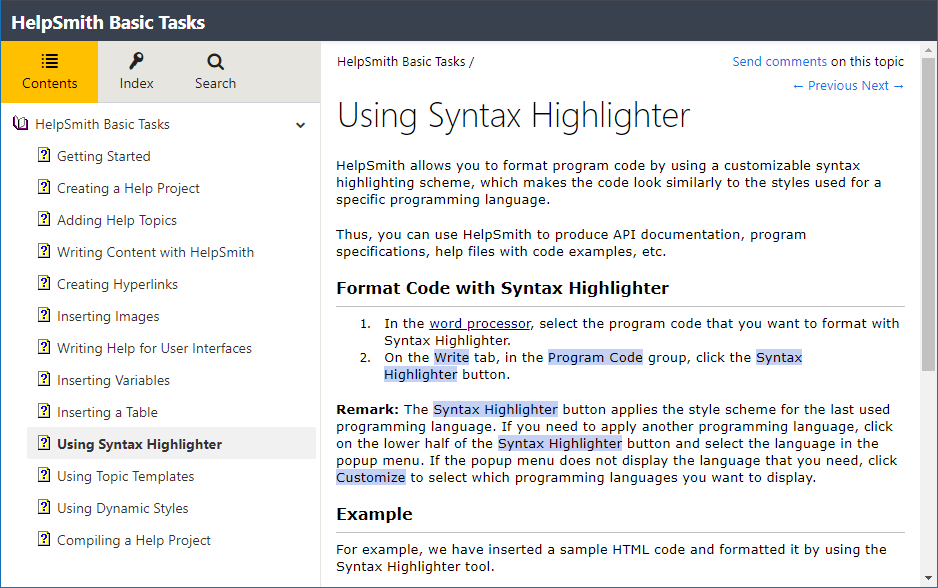
Task: Click the HelpSmith Basic Tasks breadcrumb
Action: click(401, 62)
